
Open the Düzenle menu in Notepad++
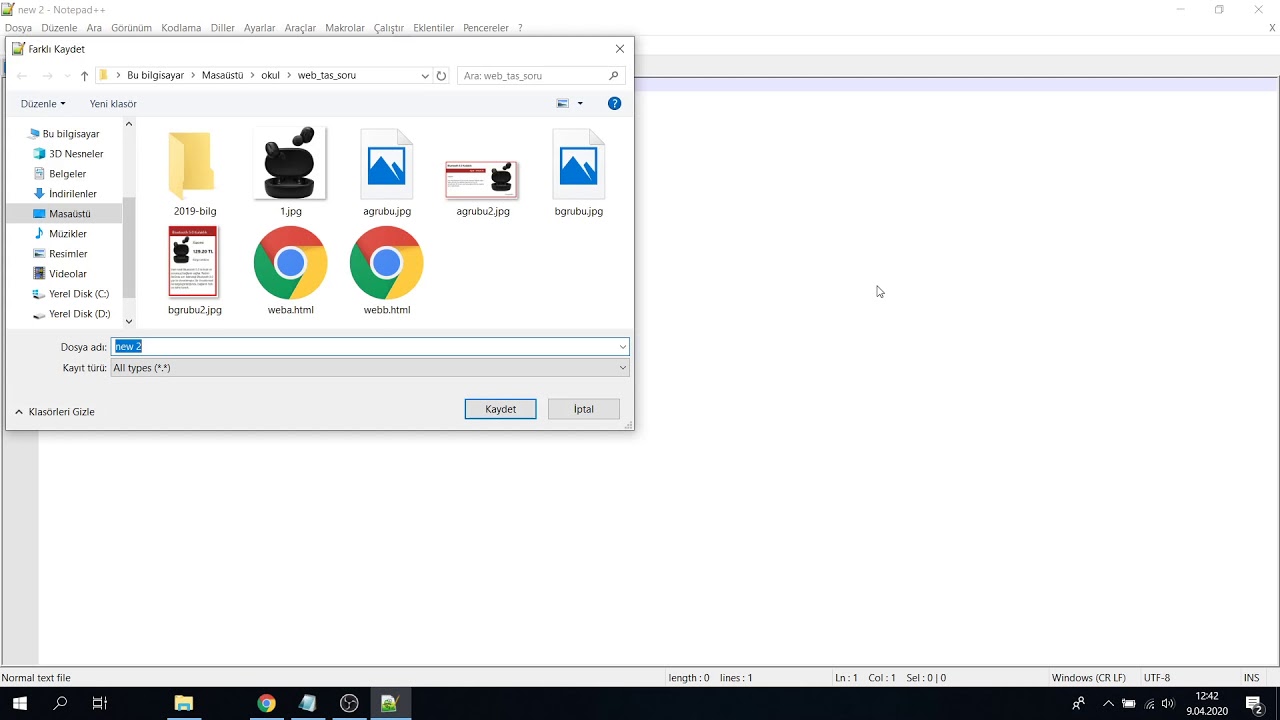[x=59, y=28]
